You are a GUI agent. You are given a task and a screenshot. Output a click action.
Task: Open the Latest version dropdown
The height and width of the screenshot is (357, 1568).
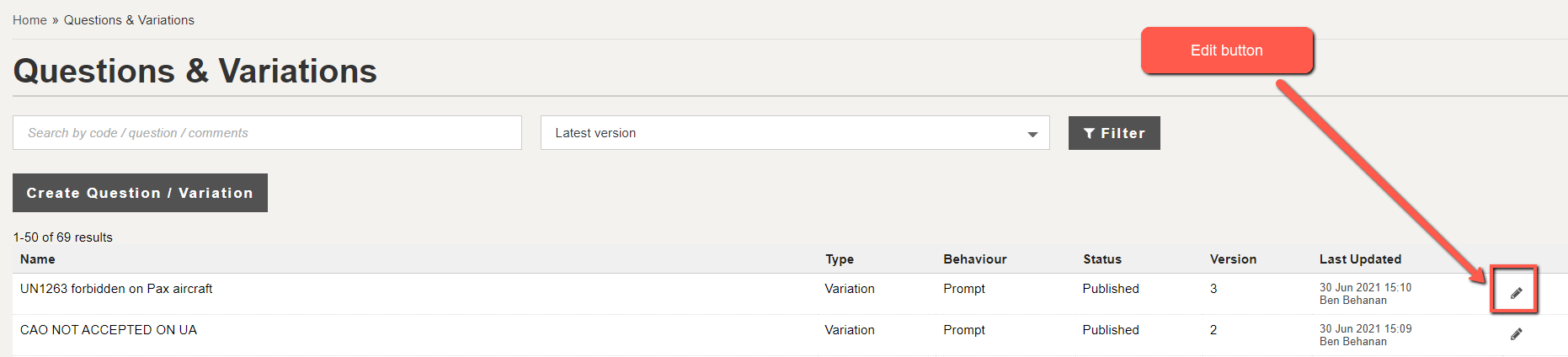[x=794, y=133]
